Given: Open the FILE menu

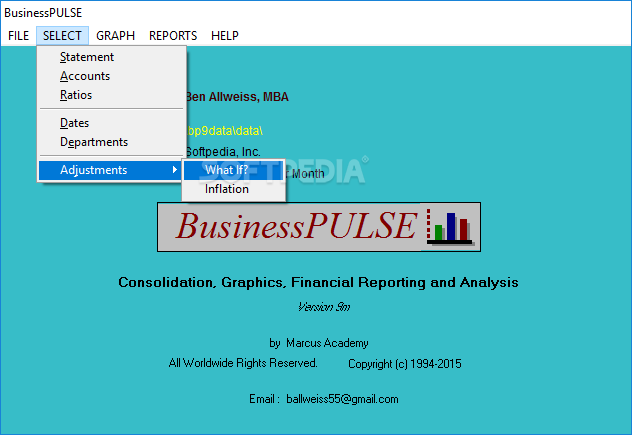Looking at the screenshot, I should [18, 36].
